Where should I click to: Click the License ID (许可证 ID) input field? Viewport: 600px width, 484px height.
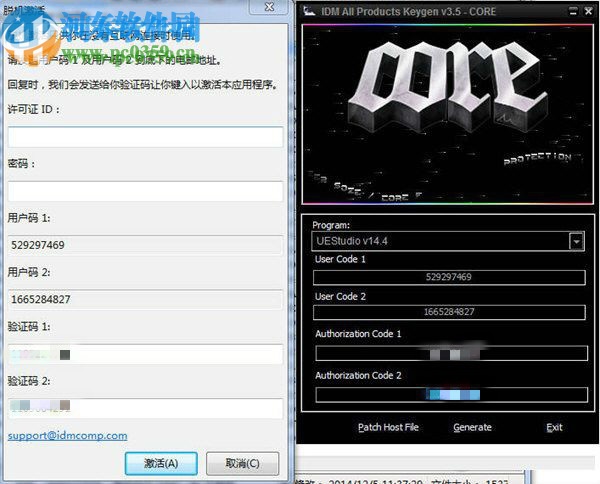[x=145, y=137]
